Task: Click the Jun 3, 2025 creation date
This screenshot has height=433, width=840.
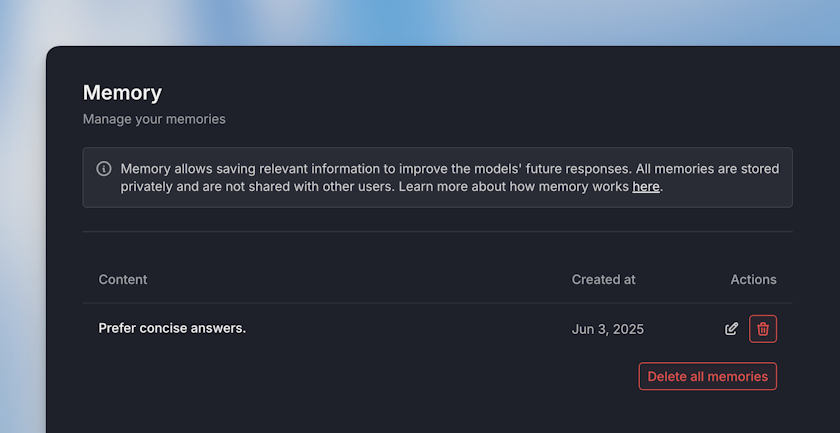Action: point(607,329)
